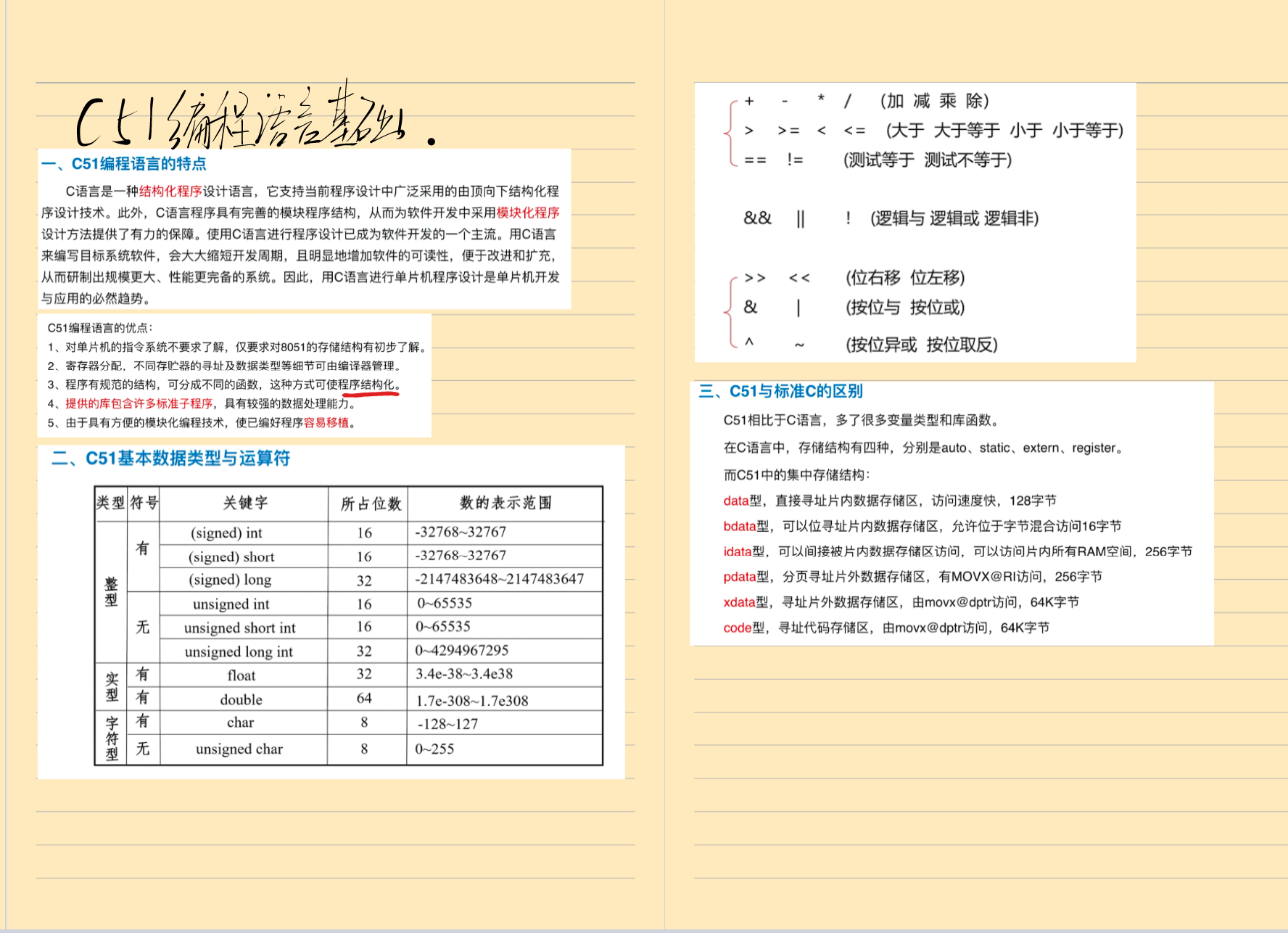Click red text 提供的库包含许多标准子程序
Image resolution: width=1288 pixels, height=933 pixels.
(x=139, y=404)
